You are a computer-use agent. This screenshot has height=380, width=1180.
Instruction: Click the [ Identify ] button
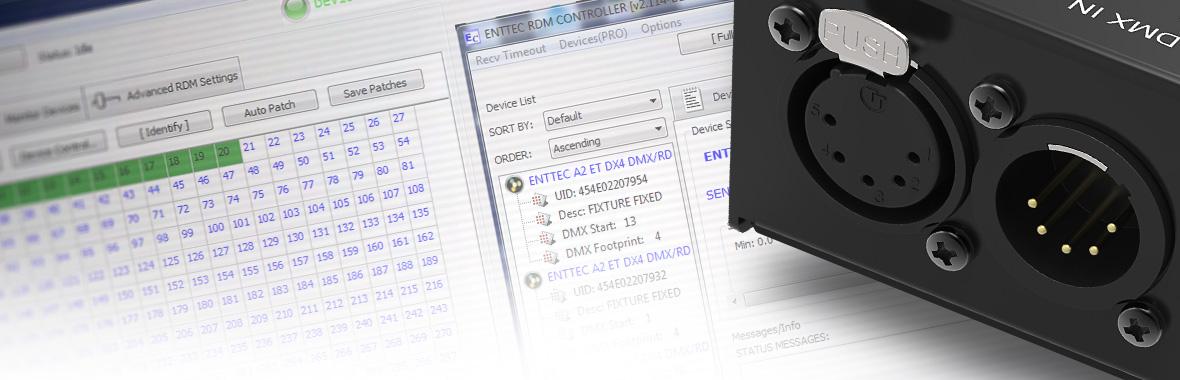tap(163, 129)
